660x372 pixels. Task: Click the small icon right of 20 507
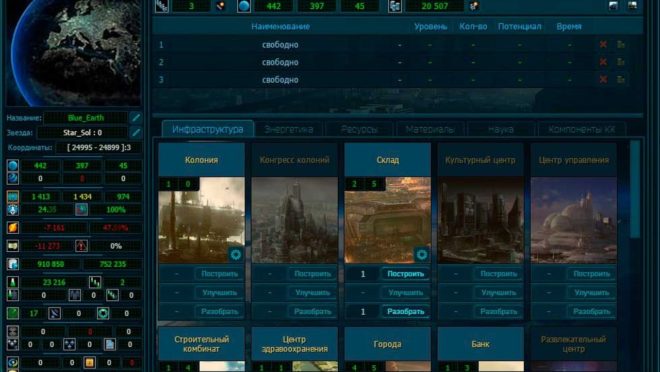pyautogui.click(x=474, y=6)
